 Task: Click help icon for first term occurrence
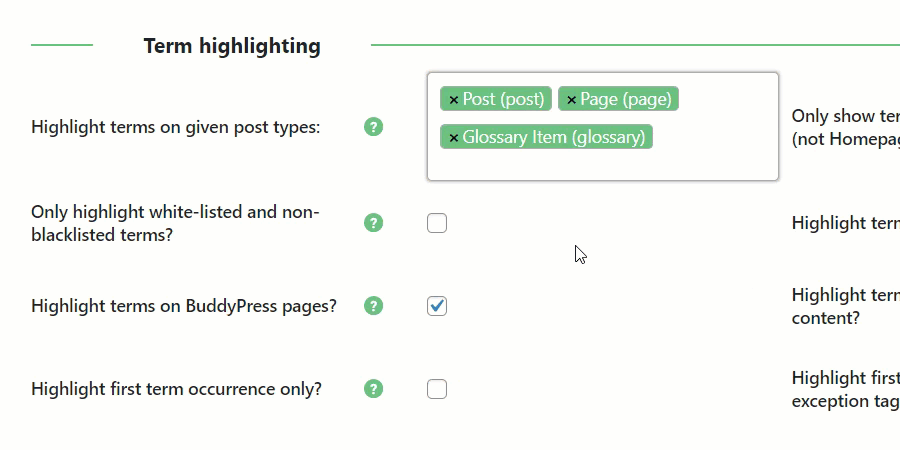coord(373,389)
